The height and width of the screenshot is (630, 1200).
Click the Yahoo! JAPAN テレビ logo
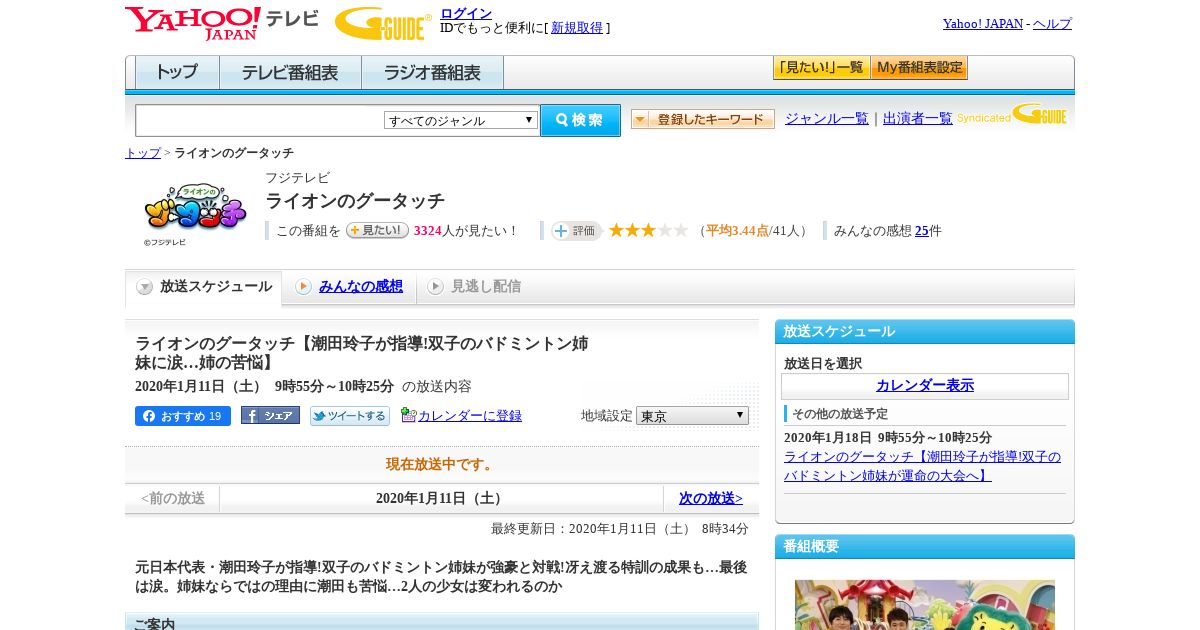click(x=222, y=23)
